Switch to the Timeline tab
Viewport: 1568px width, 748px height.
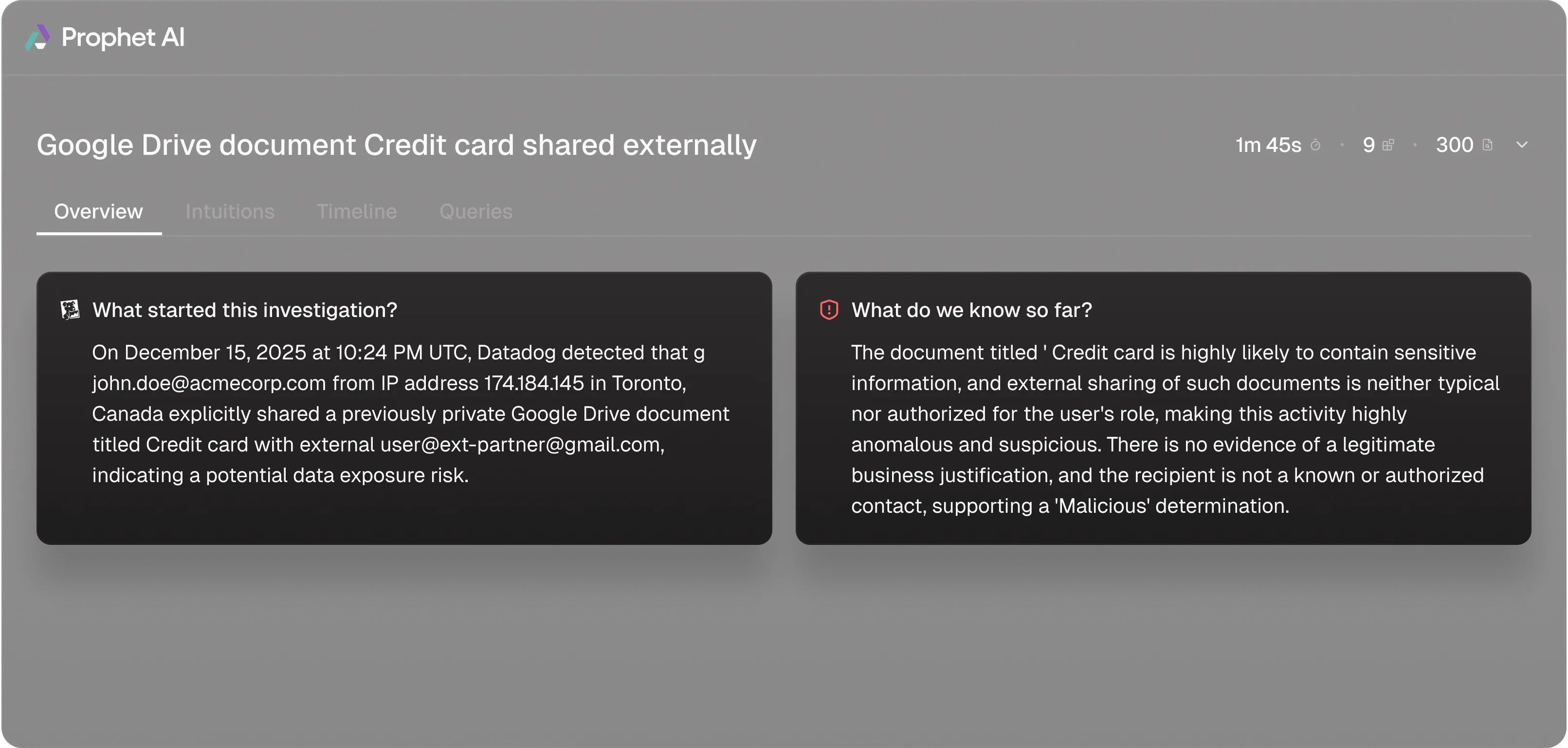click(x=357, y=211)
